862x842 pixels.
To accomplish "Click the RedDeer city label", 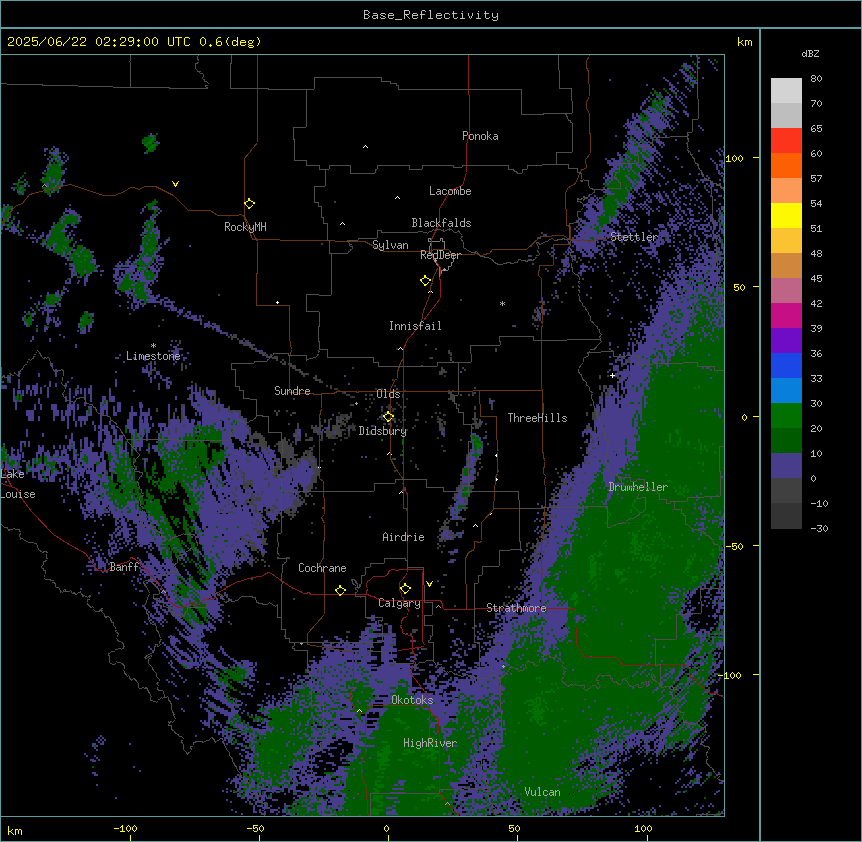I will point(440,255).
